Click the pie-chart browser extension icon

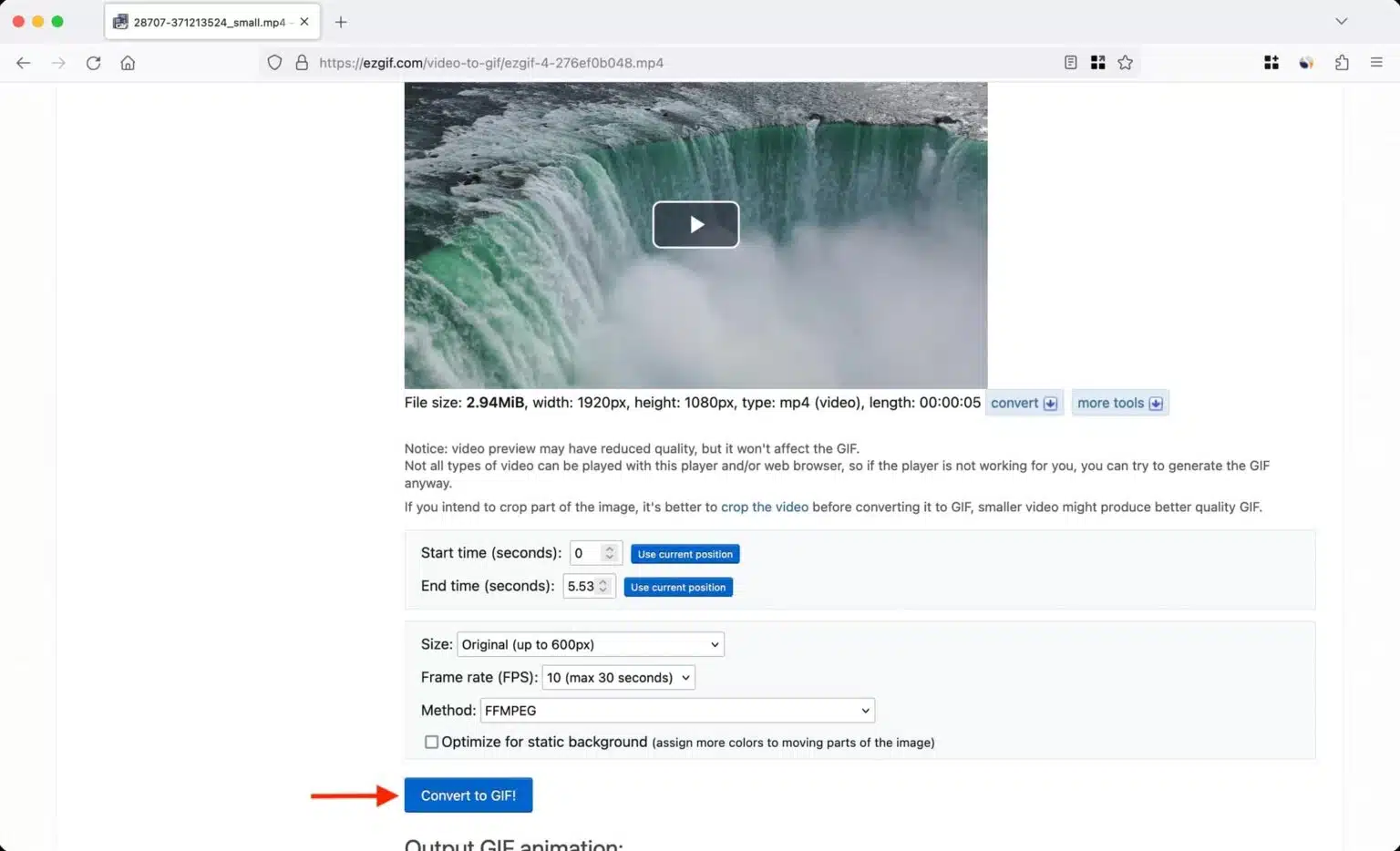tap(1306, 62)
